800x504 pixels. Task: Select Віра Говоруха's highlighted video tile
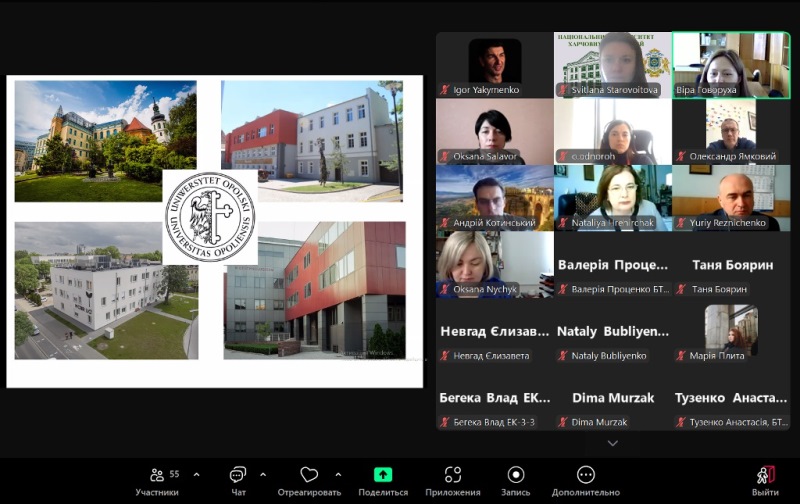click(731, 65)
